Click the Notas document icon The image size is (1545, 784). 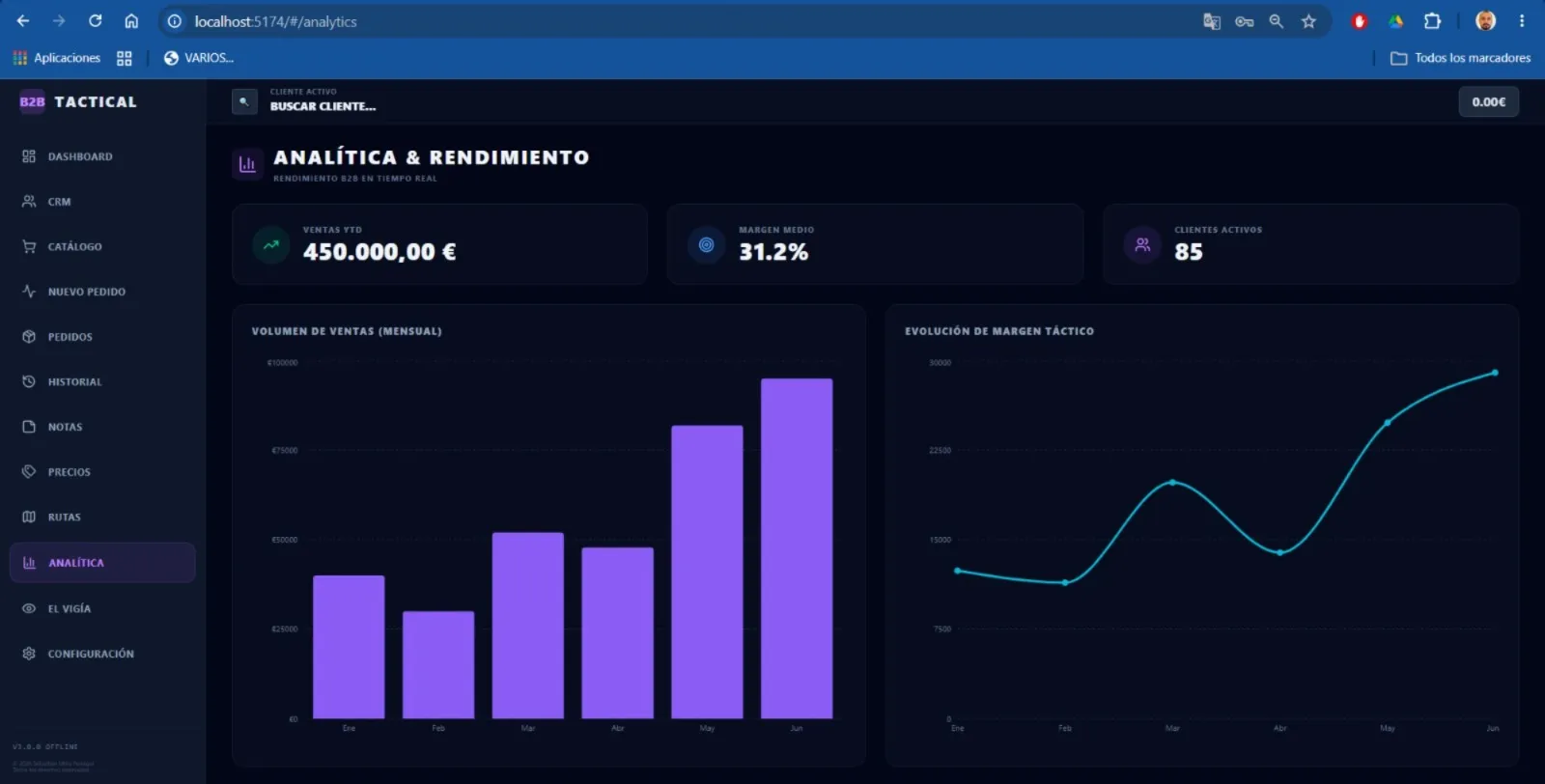coord(29,427)
